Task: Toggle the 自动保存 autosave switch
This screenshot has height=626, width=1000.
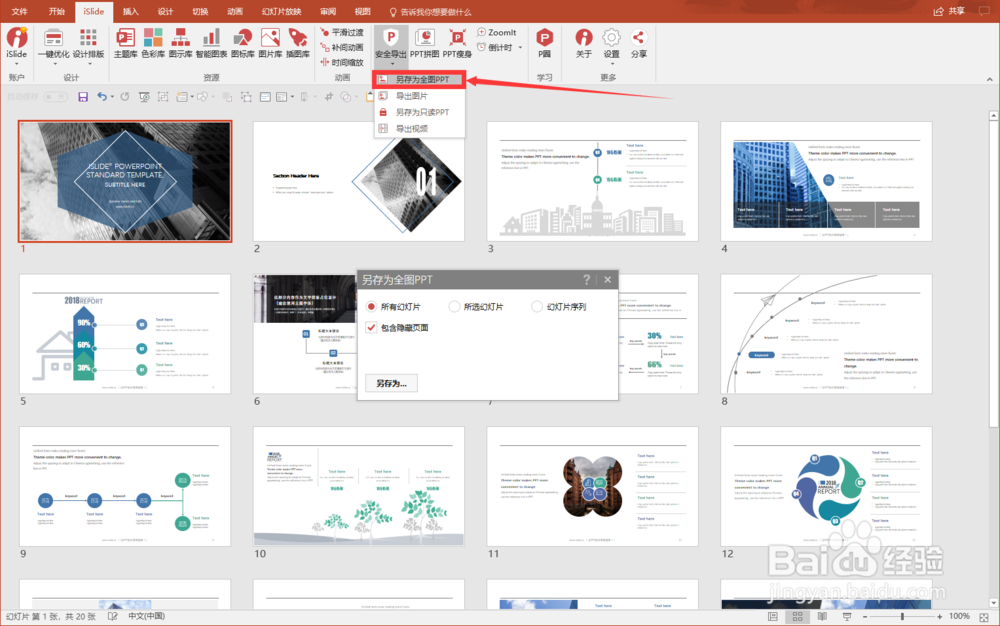Action: click(x=55, y=97)
